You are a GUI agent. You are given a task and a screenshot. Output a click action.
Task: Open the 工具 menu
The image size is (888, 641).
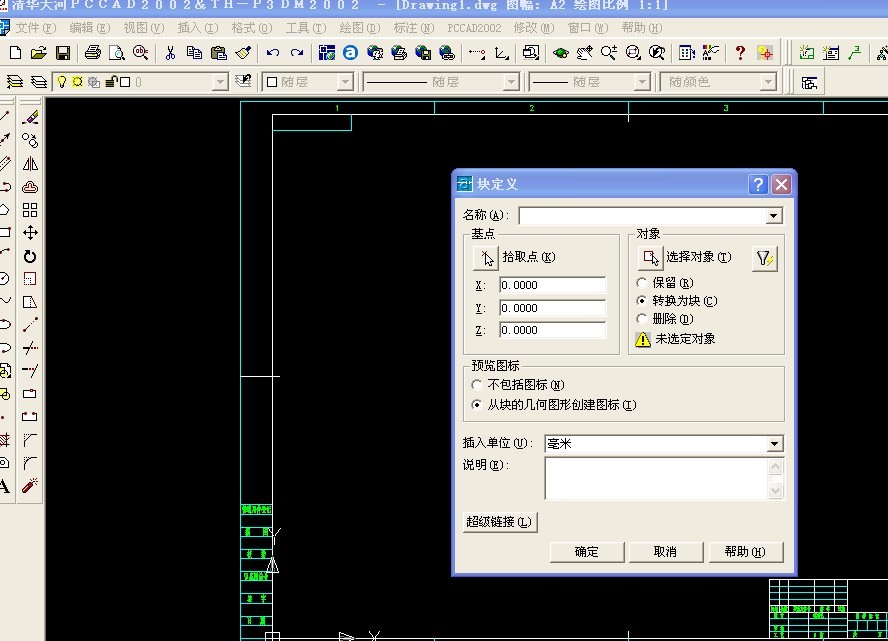[306, 28]
